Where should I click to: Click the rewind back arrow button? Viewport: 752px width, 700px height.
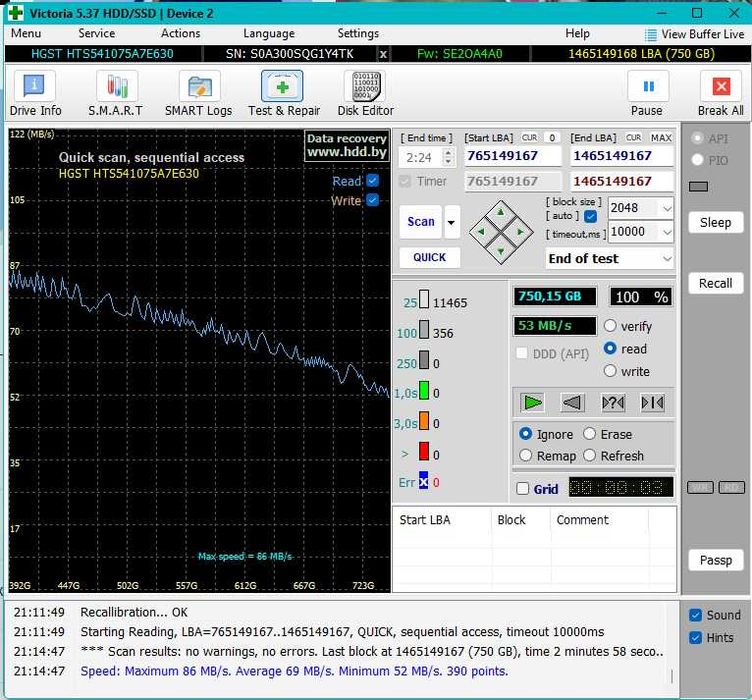(x=572, y=402)
